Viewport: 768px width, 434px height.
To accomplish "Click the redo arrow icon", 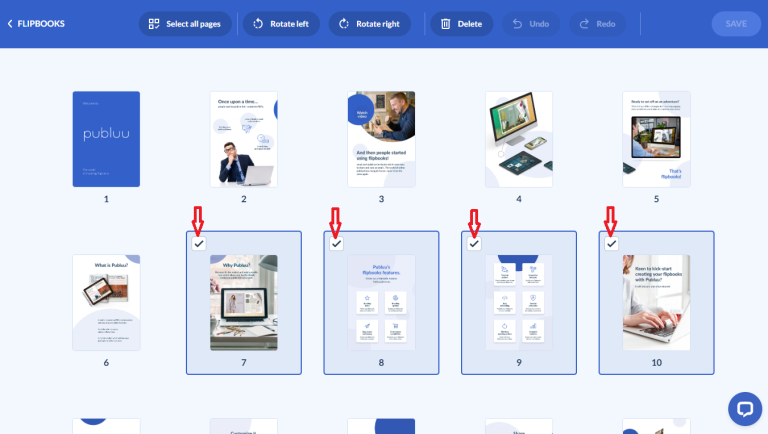I will point(584,24).
